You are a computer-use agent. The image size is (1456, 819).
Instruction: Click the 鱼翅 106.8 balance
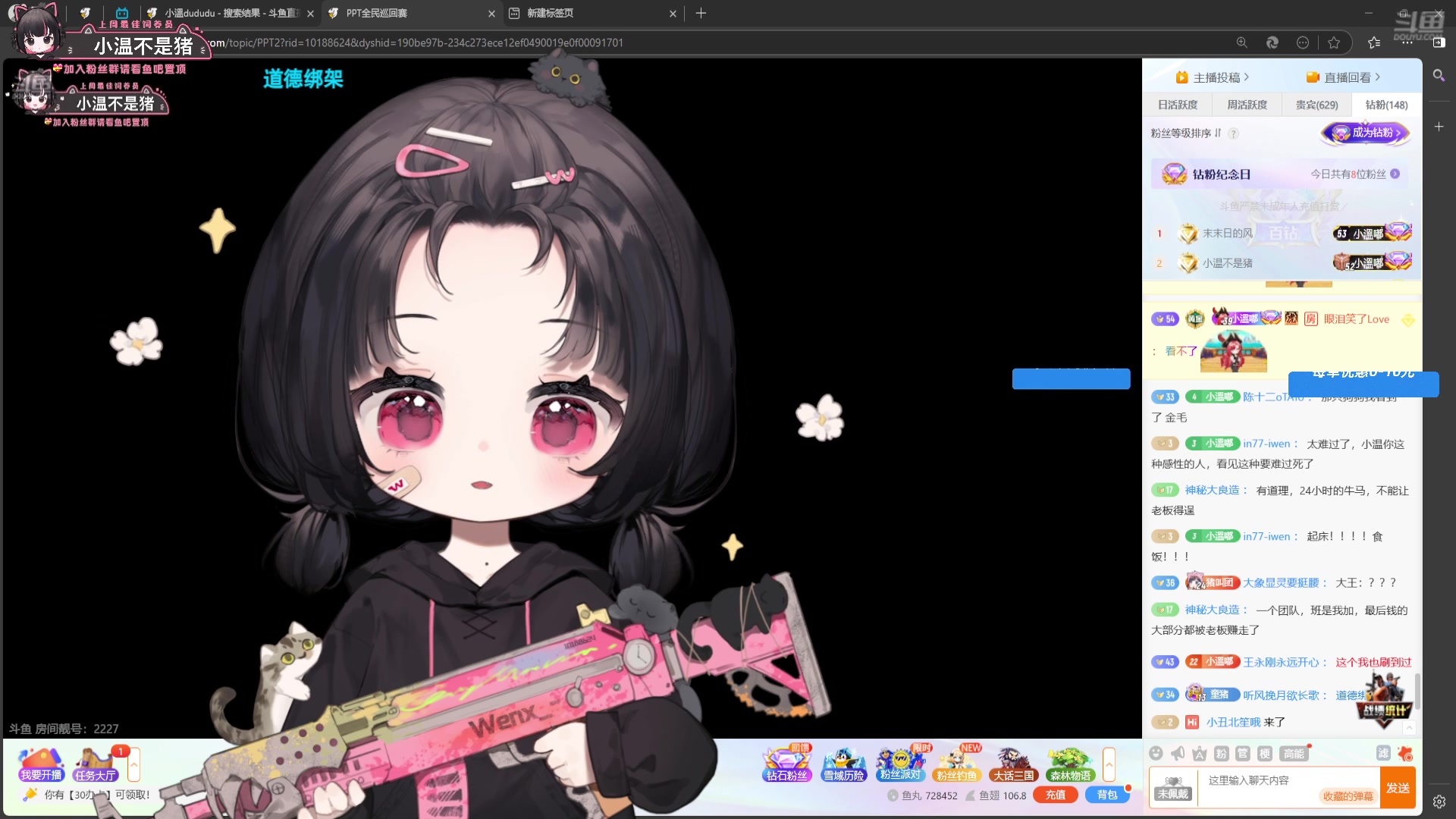pos(996,795)
